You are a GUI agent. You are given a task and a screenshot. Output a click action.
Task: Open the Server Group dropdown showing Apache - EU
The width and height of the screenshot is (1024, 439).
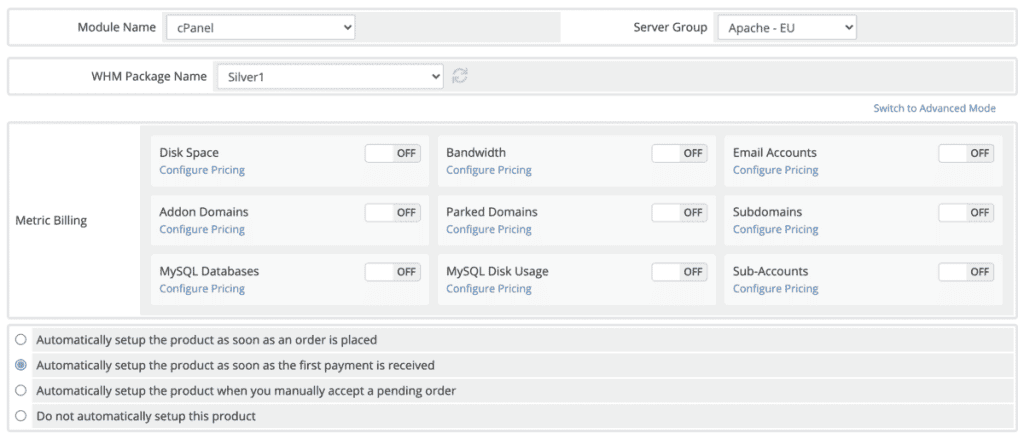[787, 28]
